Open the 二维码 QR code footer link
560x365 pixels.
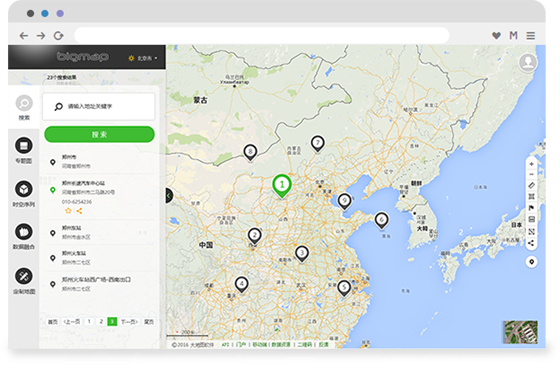coord(305,345)
